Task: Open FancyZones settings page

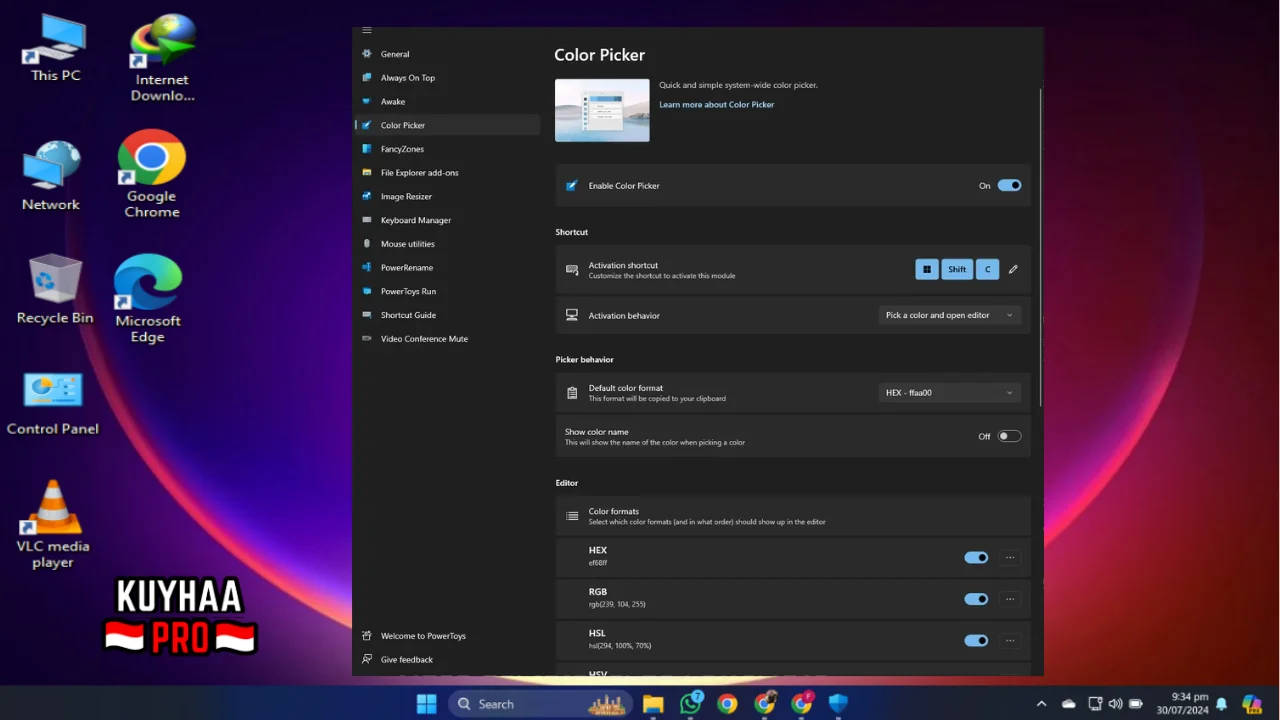Action: click(x=402, y=149)
